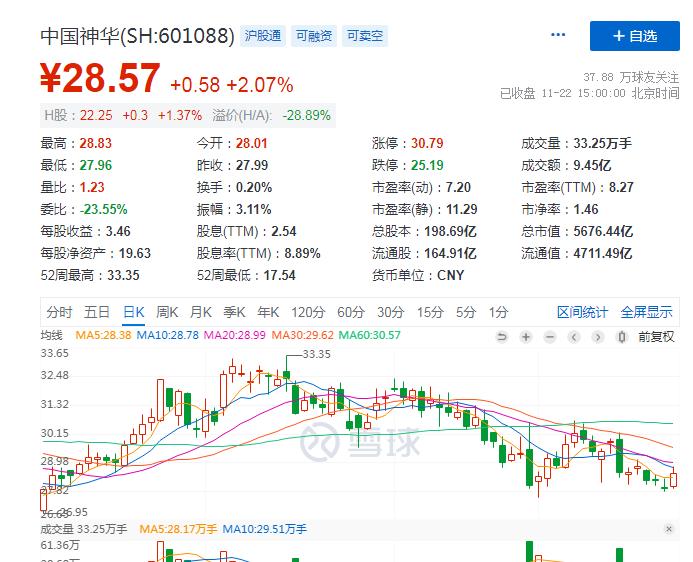Click the stock title 中国神华(SH:601088)
693x562 pixels.
(137, 36)
